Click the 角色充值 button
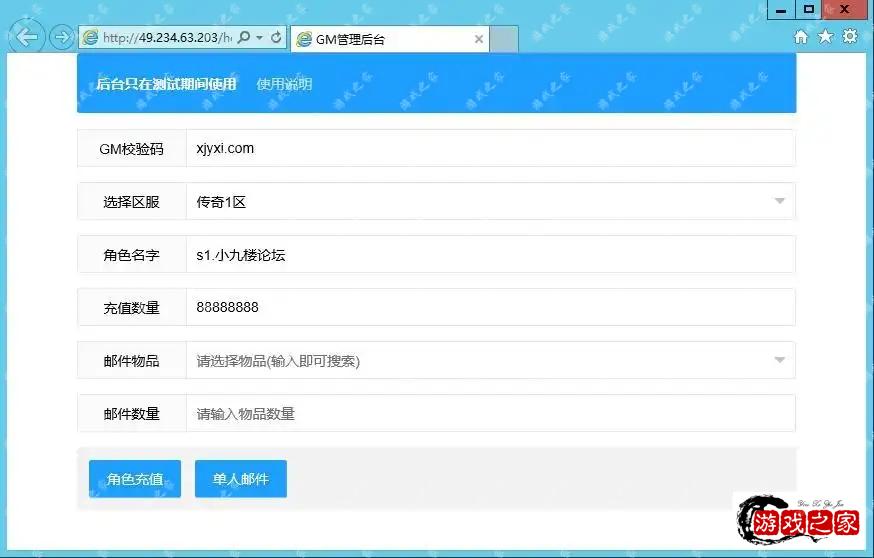874x558 pixels. tap(135, 479)
